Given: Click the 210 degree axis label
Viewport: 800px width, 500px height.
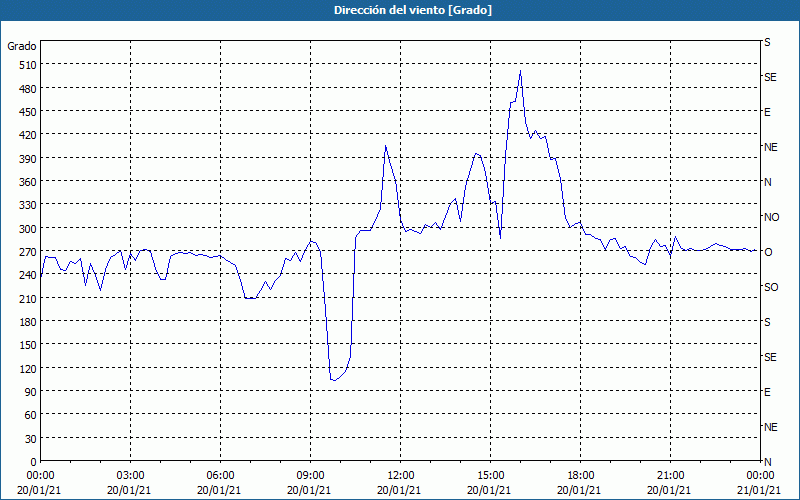Looking at the screenshot, I should tap(28, 298).
